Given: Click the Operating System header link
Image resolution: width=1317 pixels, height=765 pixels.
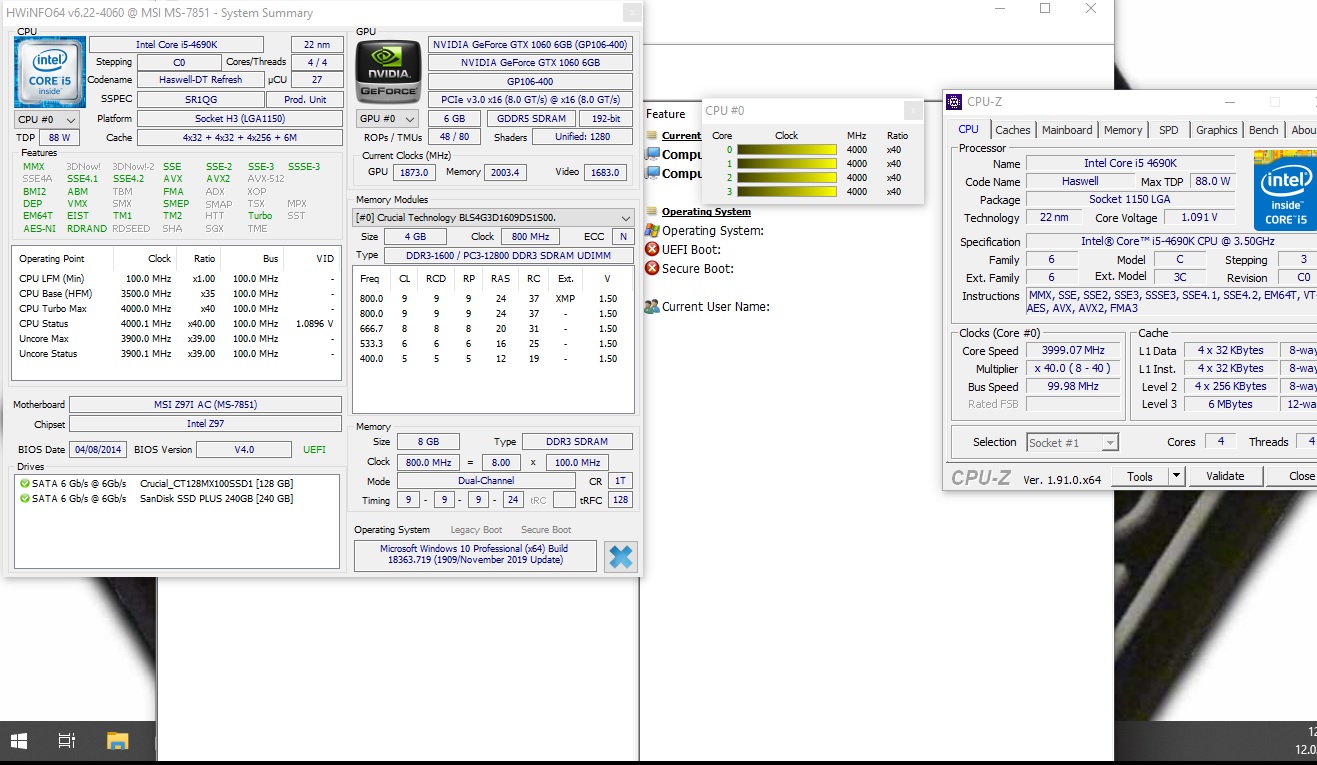Looking at the screenshot, I should 706,211.
